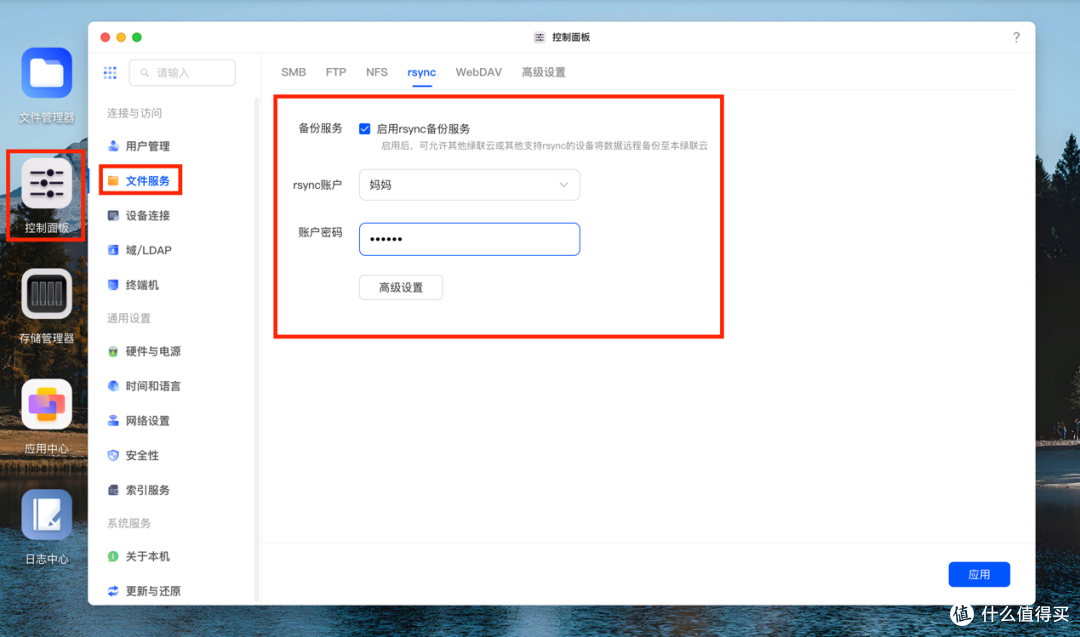The width and height of the screenshot is (1080, 637).
Task: Open the rsync账户 dropdown showing 妈妈
Action: pyautogui.click(x=469, y=185)
